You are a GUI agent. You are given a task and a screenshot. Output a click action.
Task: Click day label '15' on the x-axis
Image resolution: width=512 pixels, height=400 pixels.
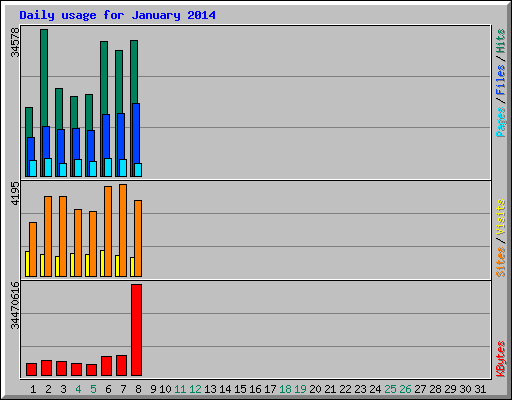coord(240,389)
